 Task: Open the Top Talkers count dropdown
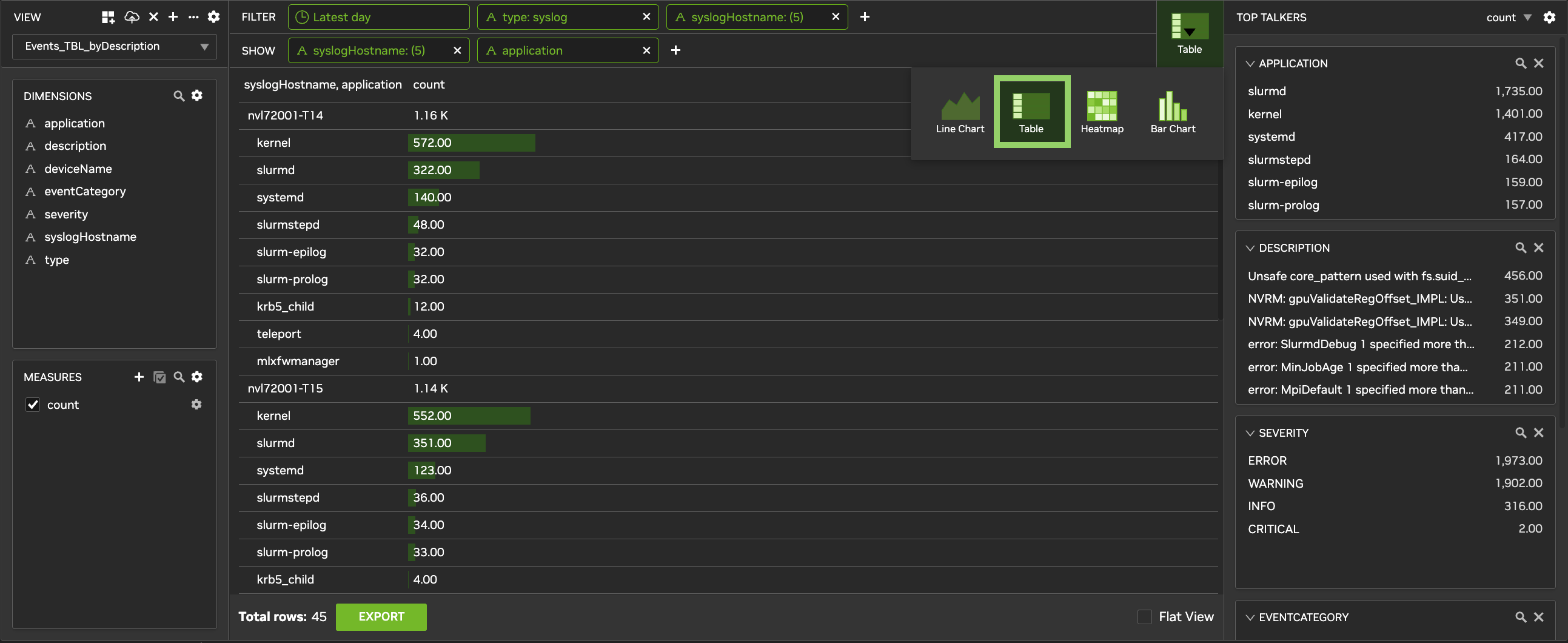(1509, 17)
